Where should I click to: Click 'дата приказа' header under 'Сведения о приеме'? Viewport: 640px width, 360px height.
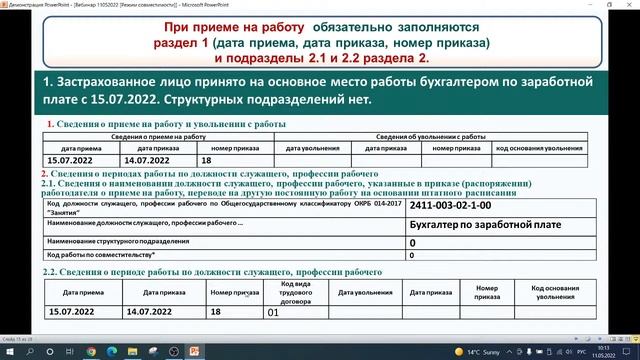(x=158, y=148)
